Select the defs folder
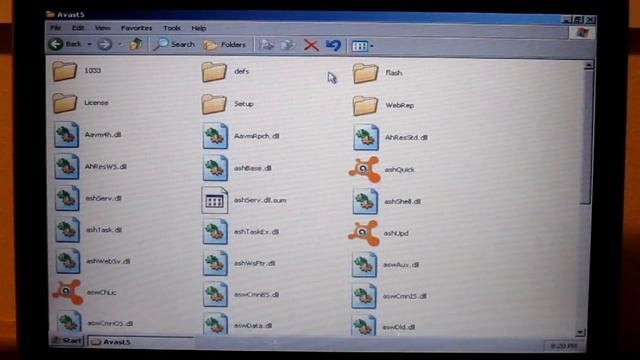The height and width of the screenshot is (360, 640). 214,71
